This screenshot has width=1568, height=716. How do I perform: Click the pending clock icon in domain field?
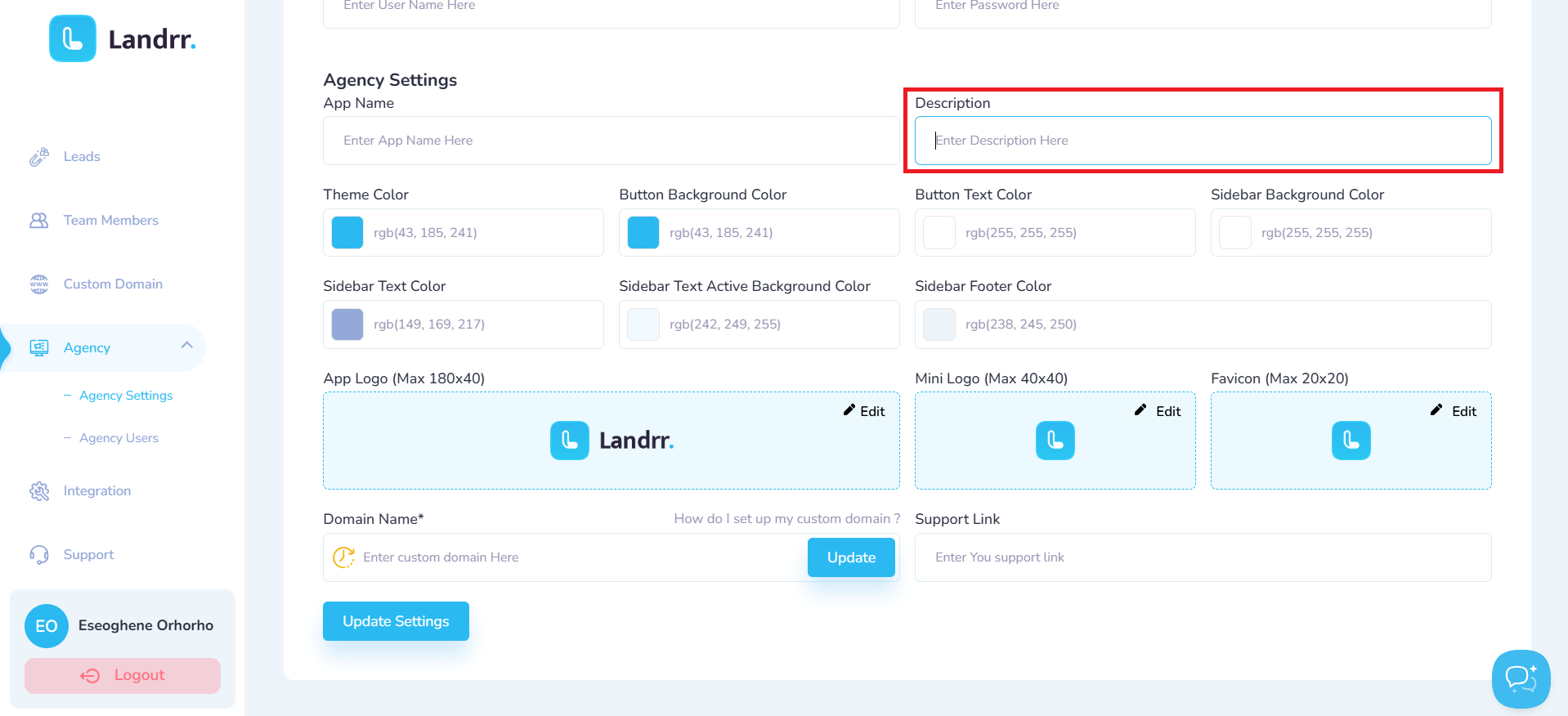click(343, 557)
